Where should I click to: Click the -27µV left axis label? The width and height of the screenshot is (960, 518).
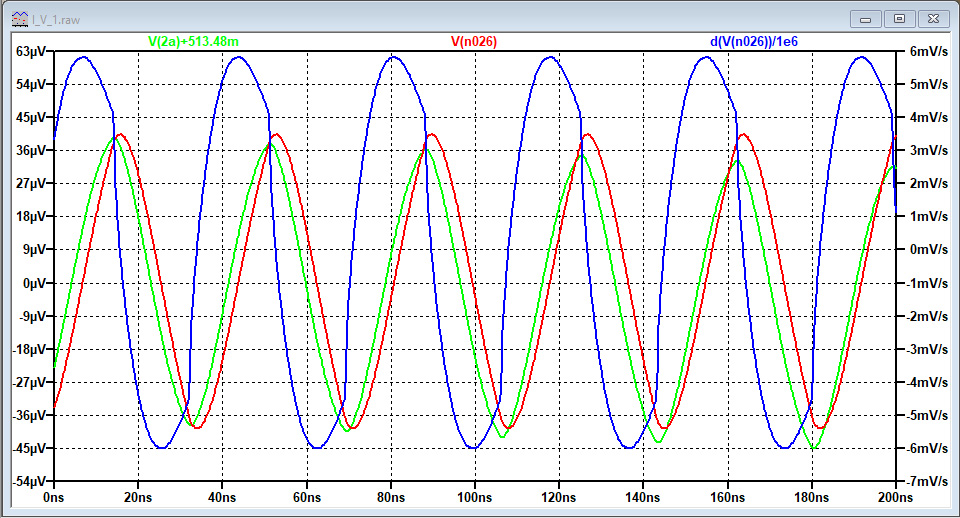pos(29,383)
